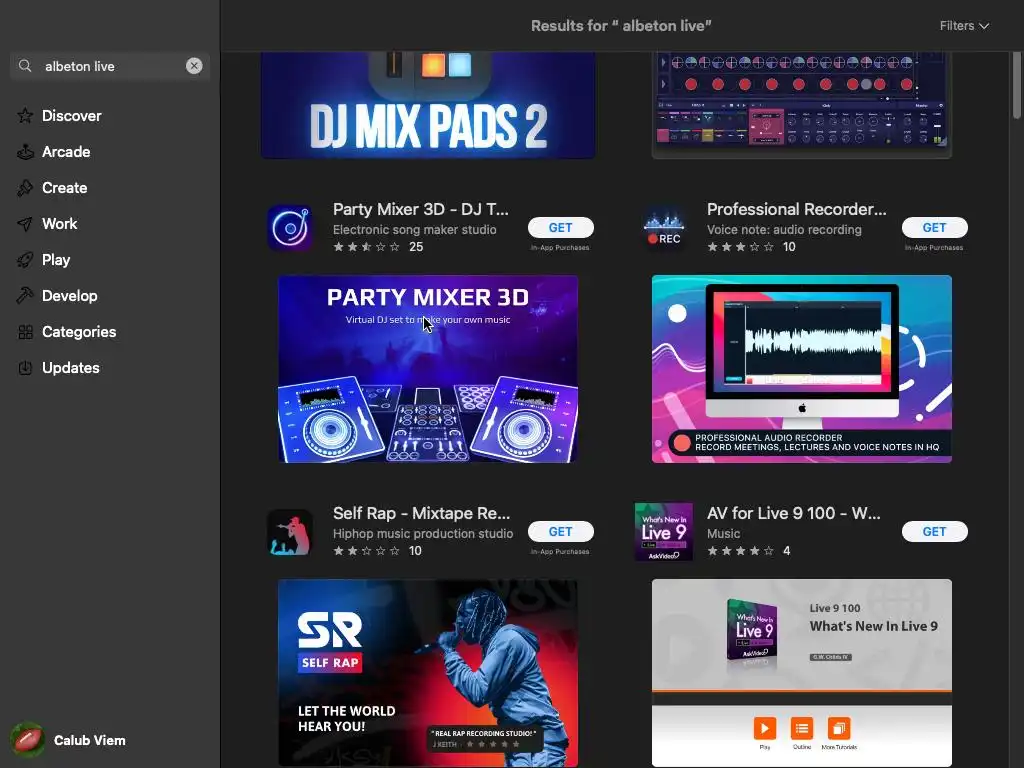
Task: Click the Updates download icon
Action: click(x=25, y=368)
